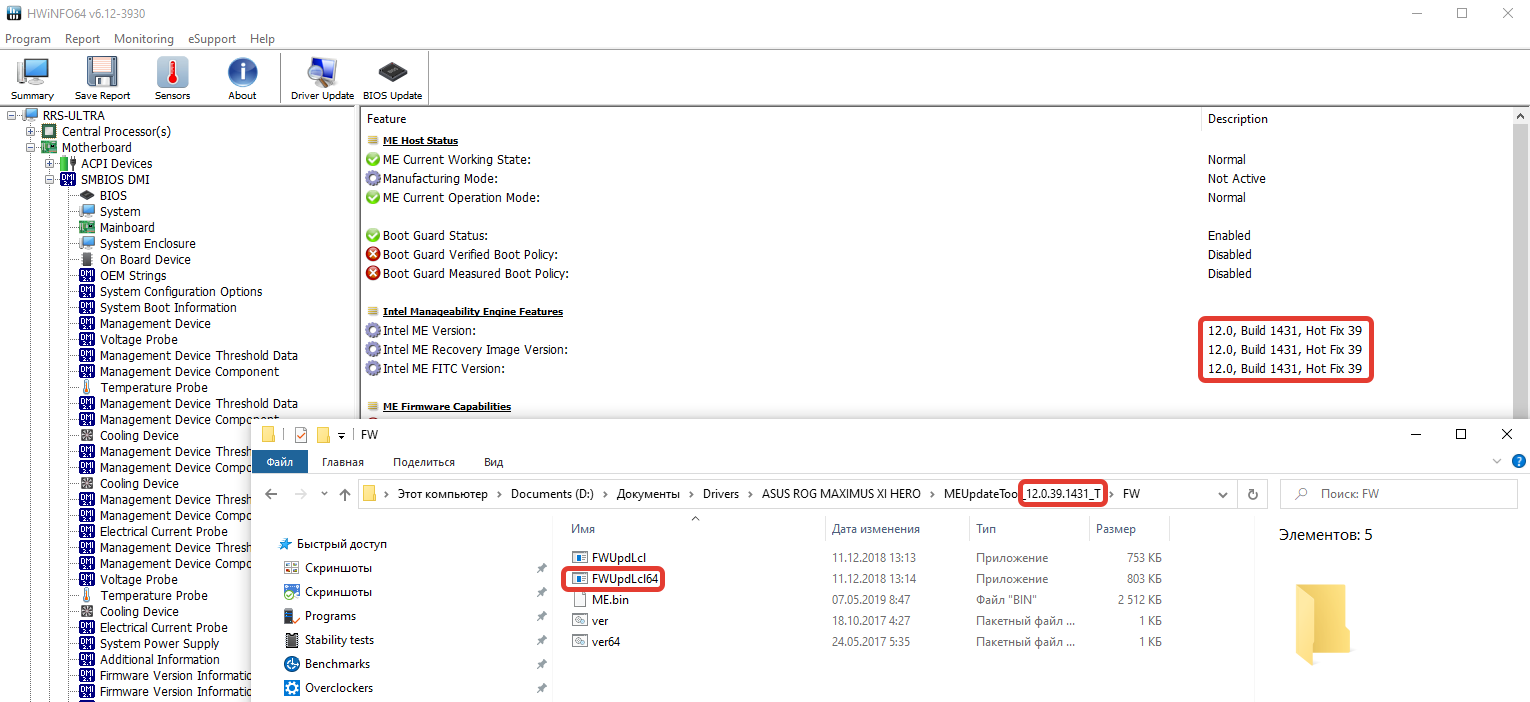1530x702 pixels.
Task: Select On Board Device tree item
Action: 145,260
